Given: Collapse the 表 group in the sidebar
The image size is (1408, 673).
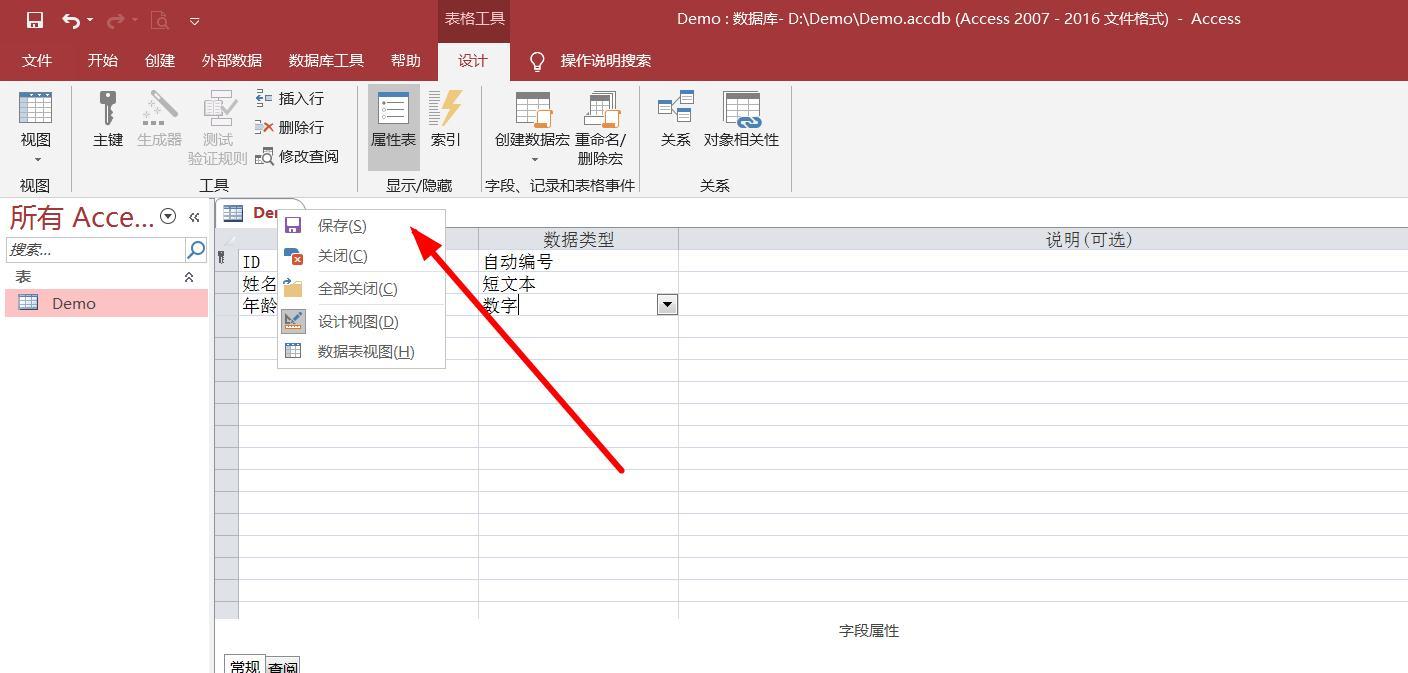Looking at the screenshot, I should pos(188,276).
